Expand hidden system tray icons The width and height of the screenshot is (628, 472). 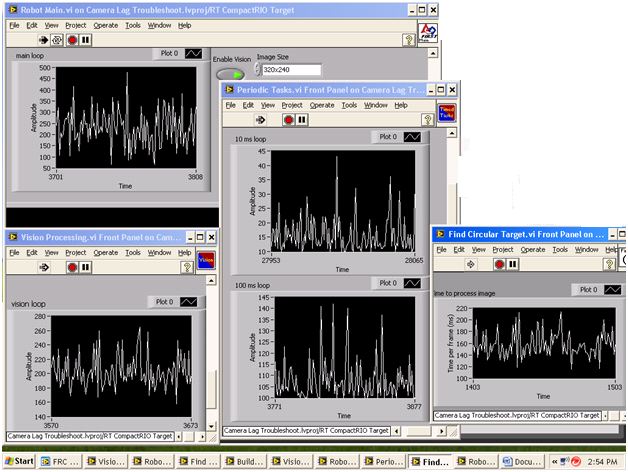pyautogui.click(x=554, y=462)
